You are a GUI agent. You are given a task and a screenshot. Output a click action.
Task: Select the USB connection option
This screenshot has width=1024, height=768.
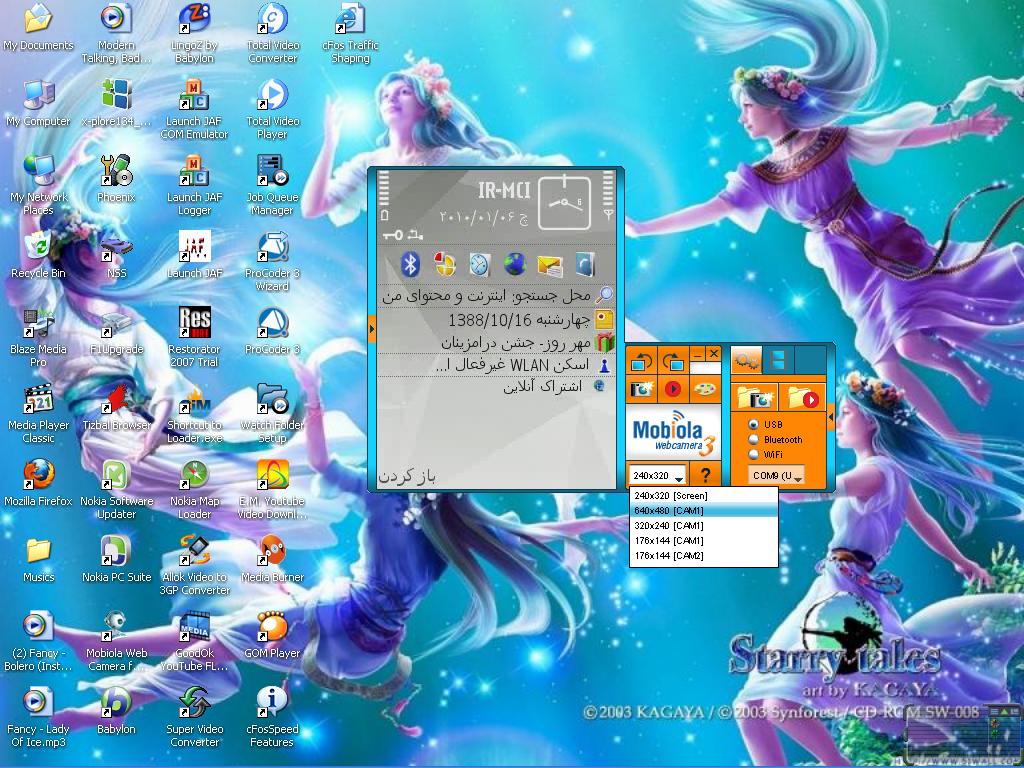754,424
